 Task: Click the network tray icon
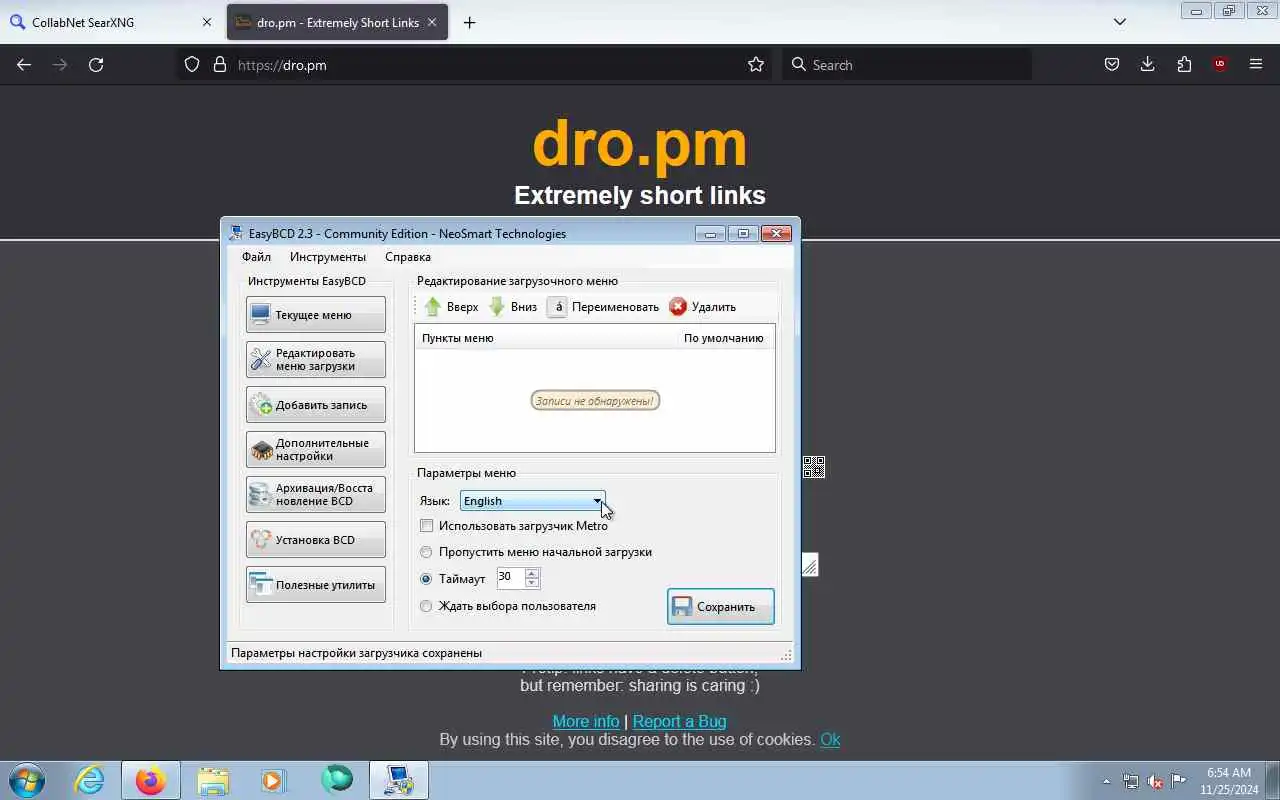pos(1130,781)
